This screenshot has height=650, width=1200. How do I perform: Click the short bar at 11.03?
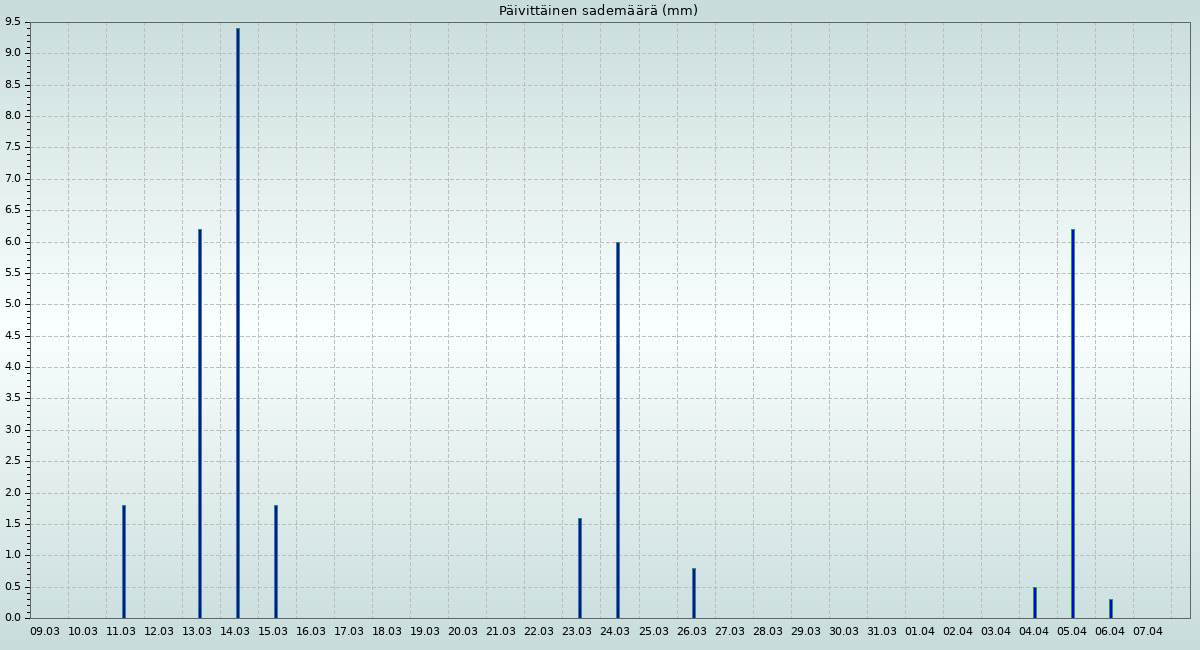point(124,561)
